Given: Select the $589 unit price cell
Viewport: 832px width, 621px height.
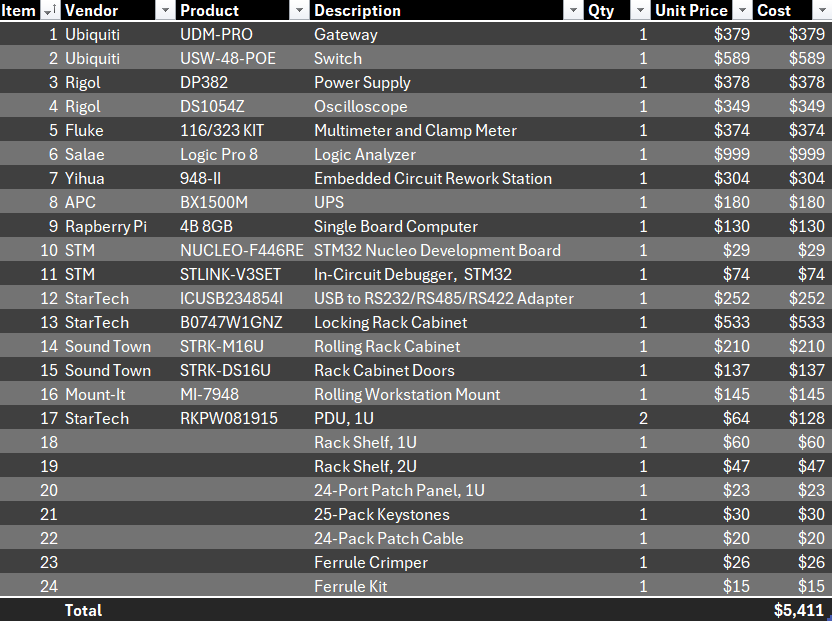Looking at the screenshot, I should click(x=703, y=58).
